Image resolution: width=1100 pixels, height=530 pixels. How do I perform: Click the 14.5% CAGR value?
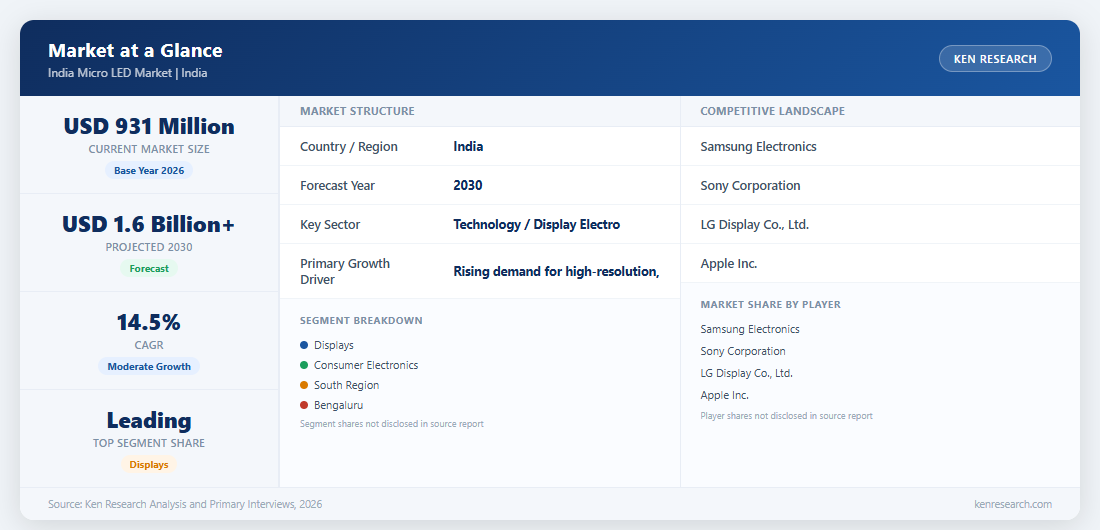click(149, 322)
